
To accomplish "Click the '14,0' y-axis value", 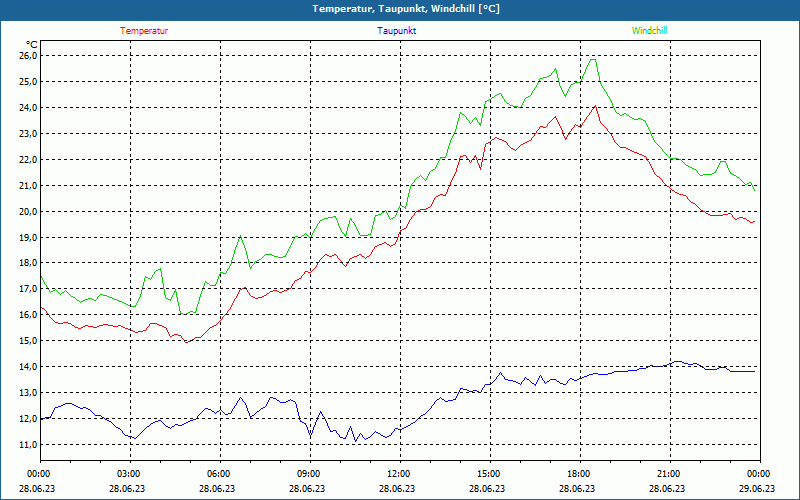I will (28, 366).
